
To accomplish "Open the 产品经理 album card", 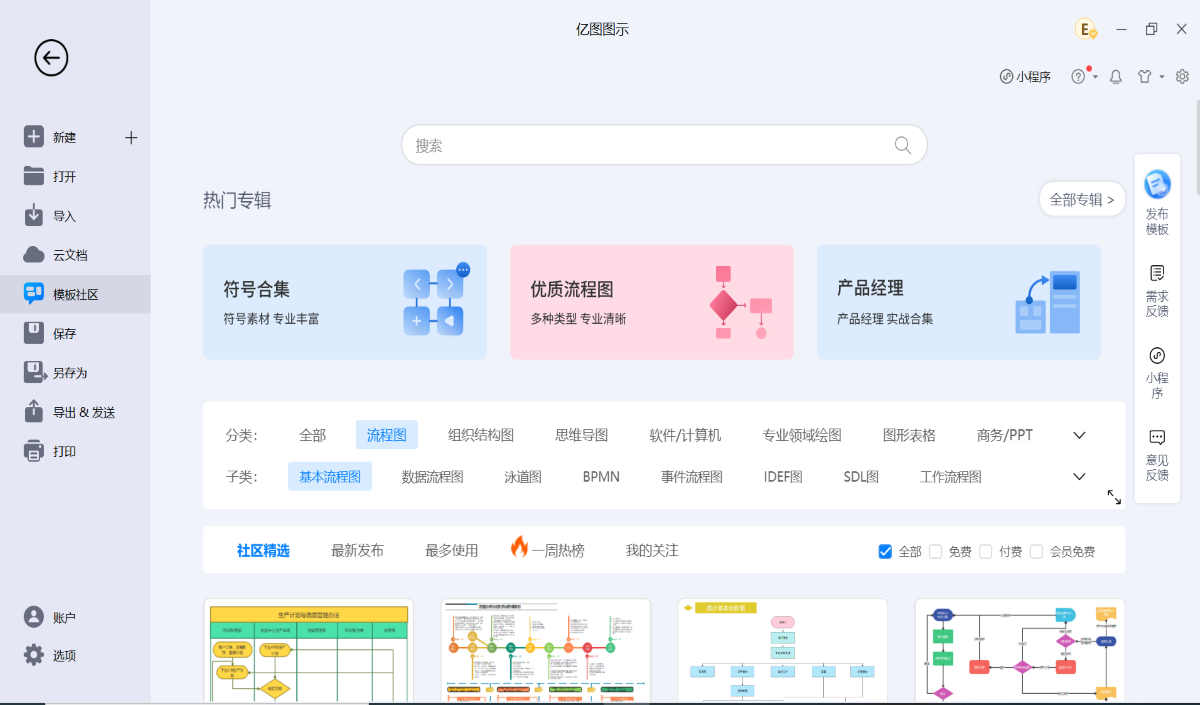I will point(959,302).
